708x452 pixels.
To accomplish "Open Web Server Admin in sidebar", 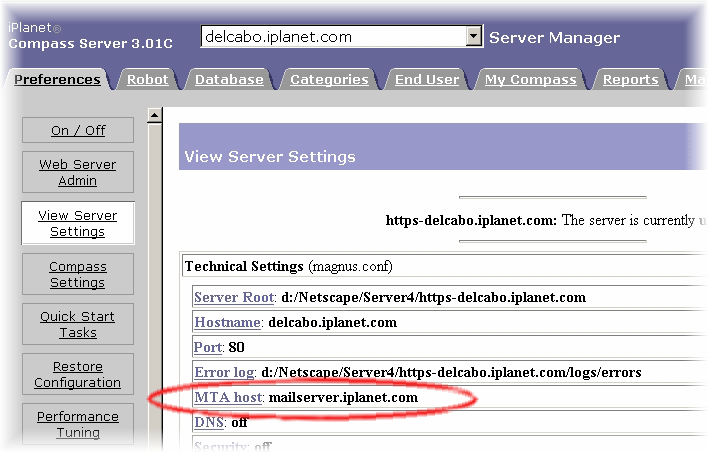I will (78, 172).
